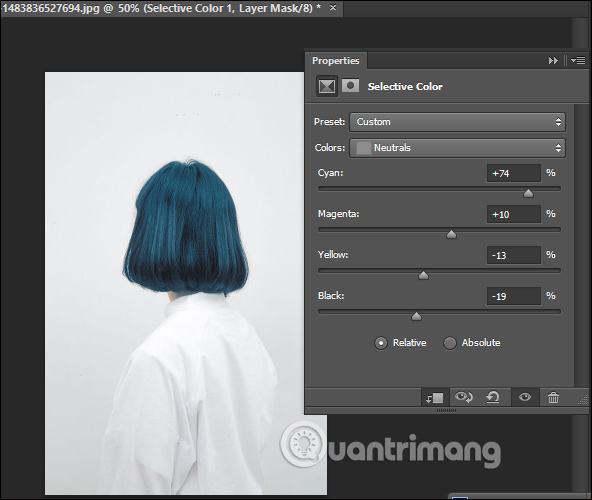Screen dimensions: 592x500
Task: Click the Cyan slider handle
Action: pyautogui.click(x=528, y=194)
